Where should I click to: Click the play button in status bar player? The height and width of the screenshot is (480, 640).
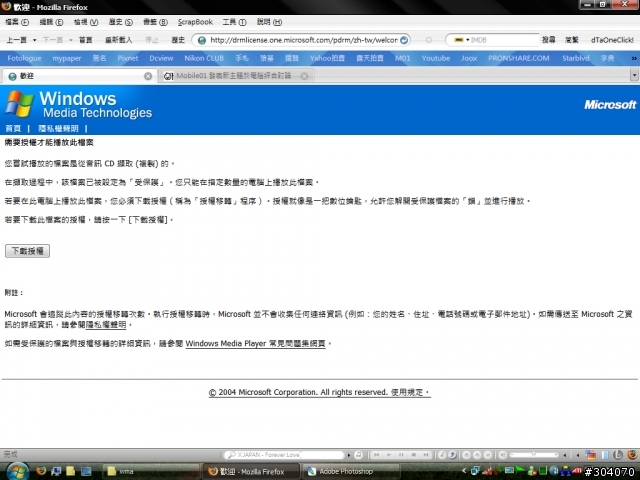(389, 455)
